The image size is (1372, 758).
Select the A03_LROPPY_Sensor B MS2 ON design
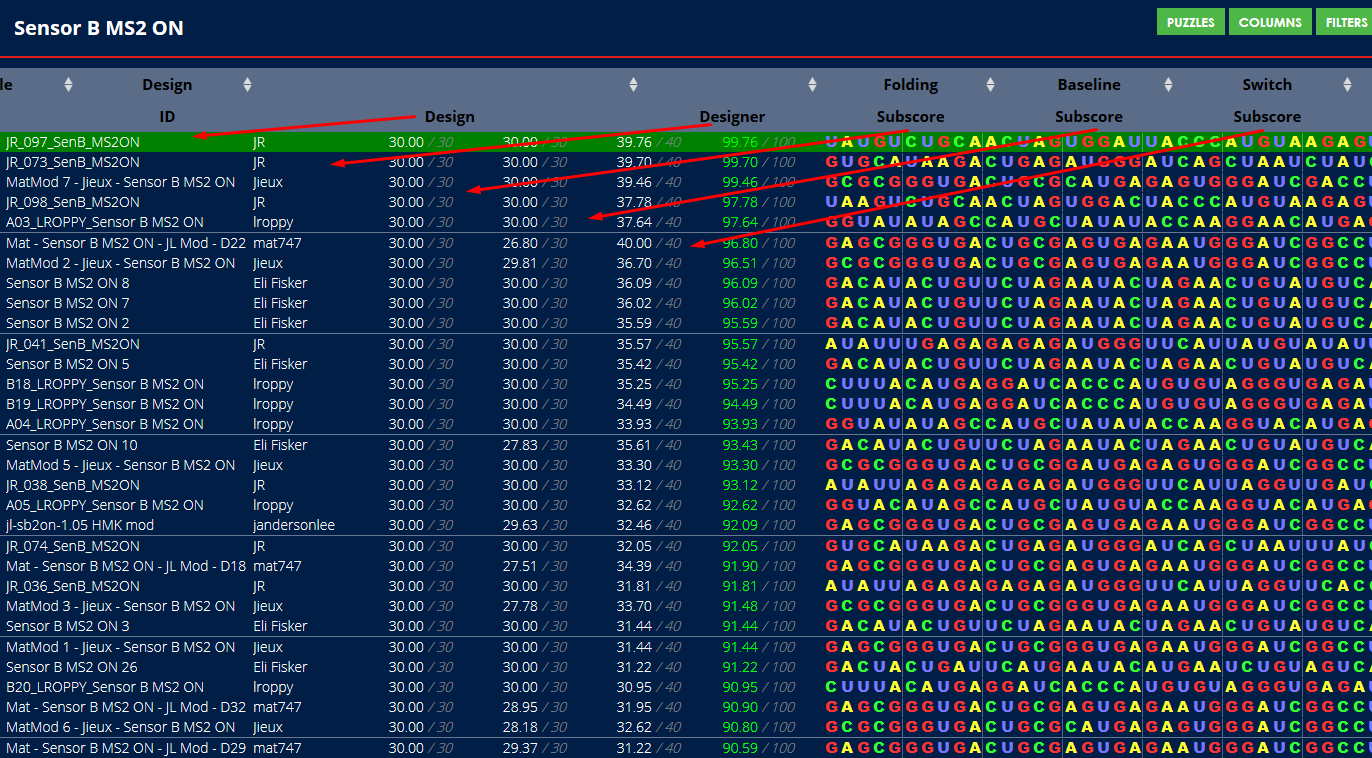click(104, 222)
